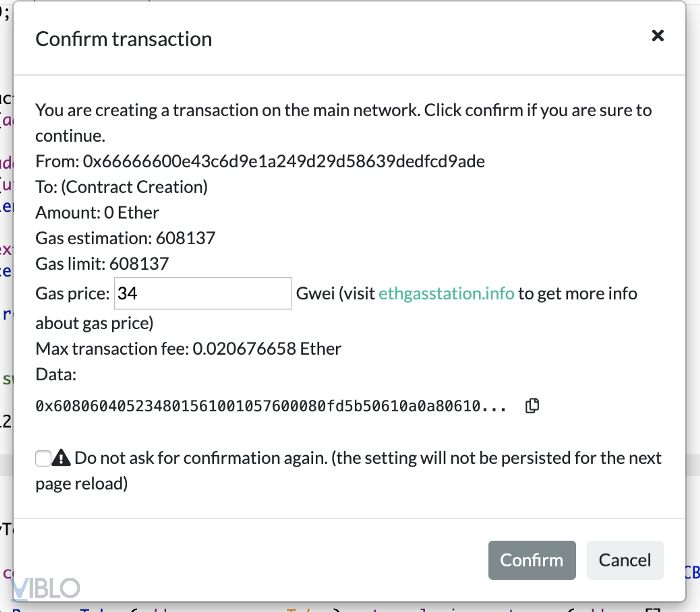Copy the transaction data to clipboard
This screenshot has width=700, height=612.
click(x=533, y=405)
